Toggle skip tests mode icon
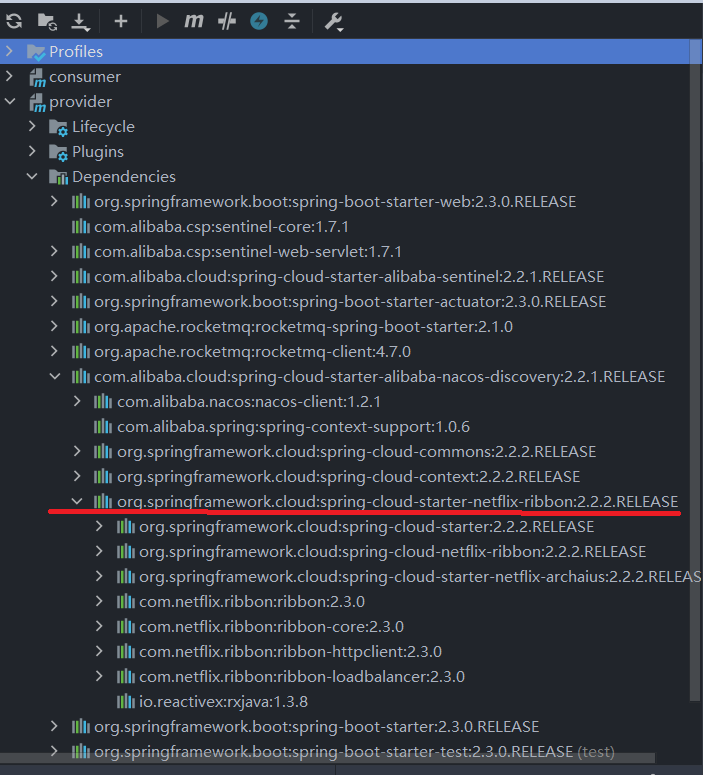The image size is (703, 775). point(226,21)
